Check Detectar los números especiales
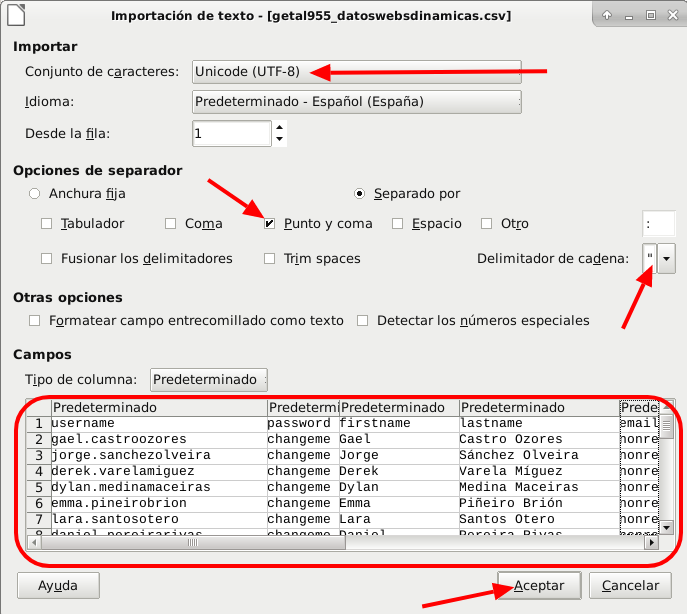The height and width of the screenshot is (614, 687). (362, 321)
